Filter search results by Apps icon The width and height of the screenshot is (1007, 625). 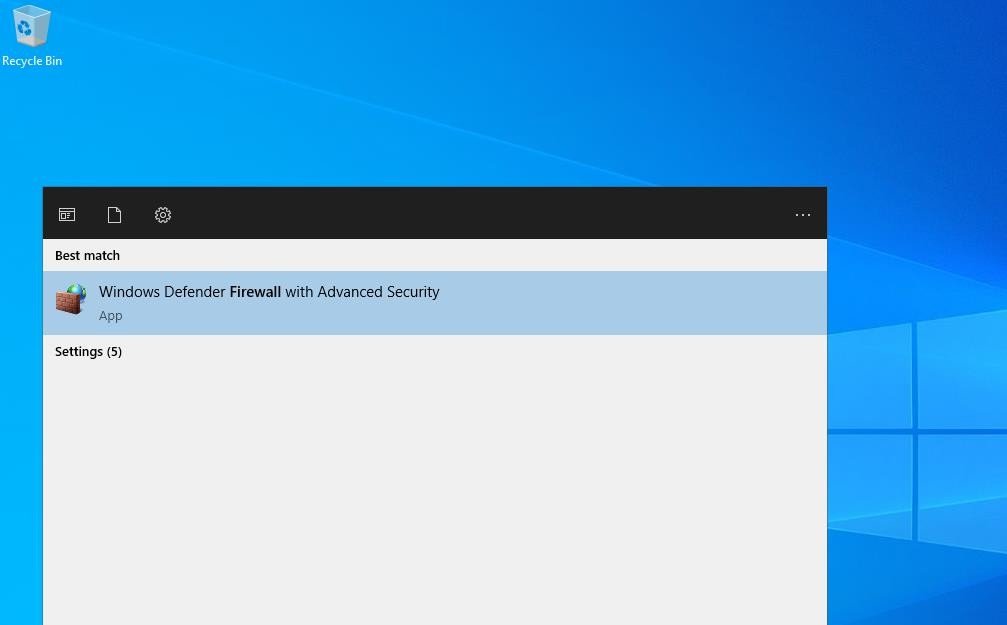[67, 215]
